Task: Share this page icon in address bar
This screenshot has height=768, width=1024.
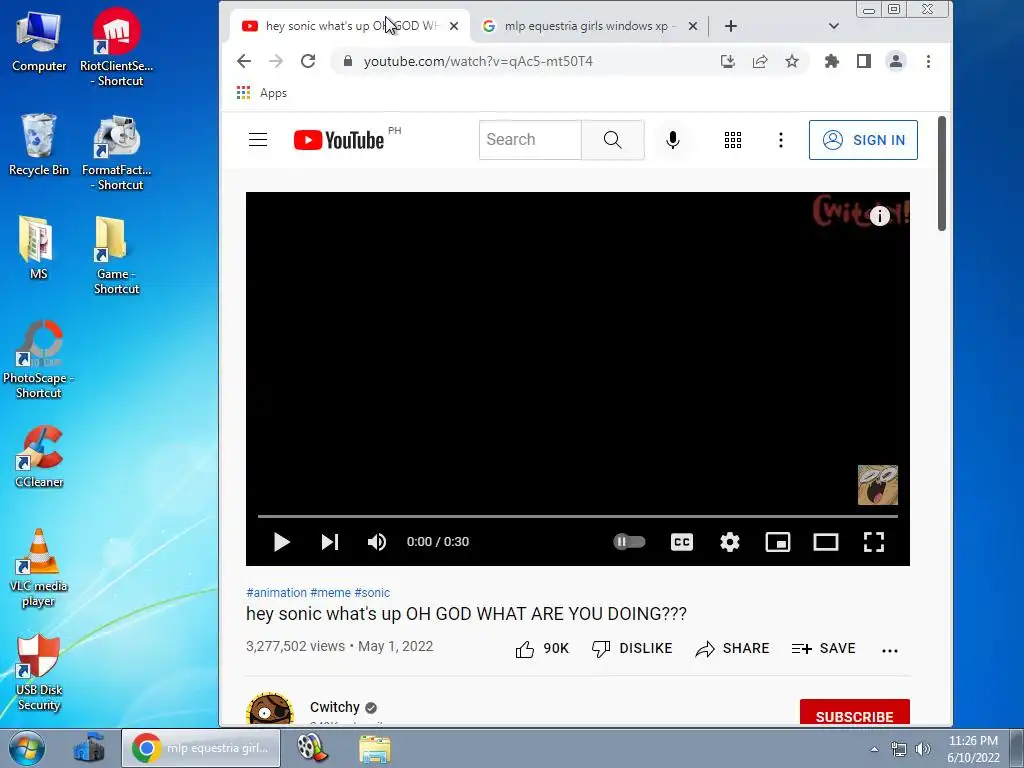Action: pos(760,61)
